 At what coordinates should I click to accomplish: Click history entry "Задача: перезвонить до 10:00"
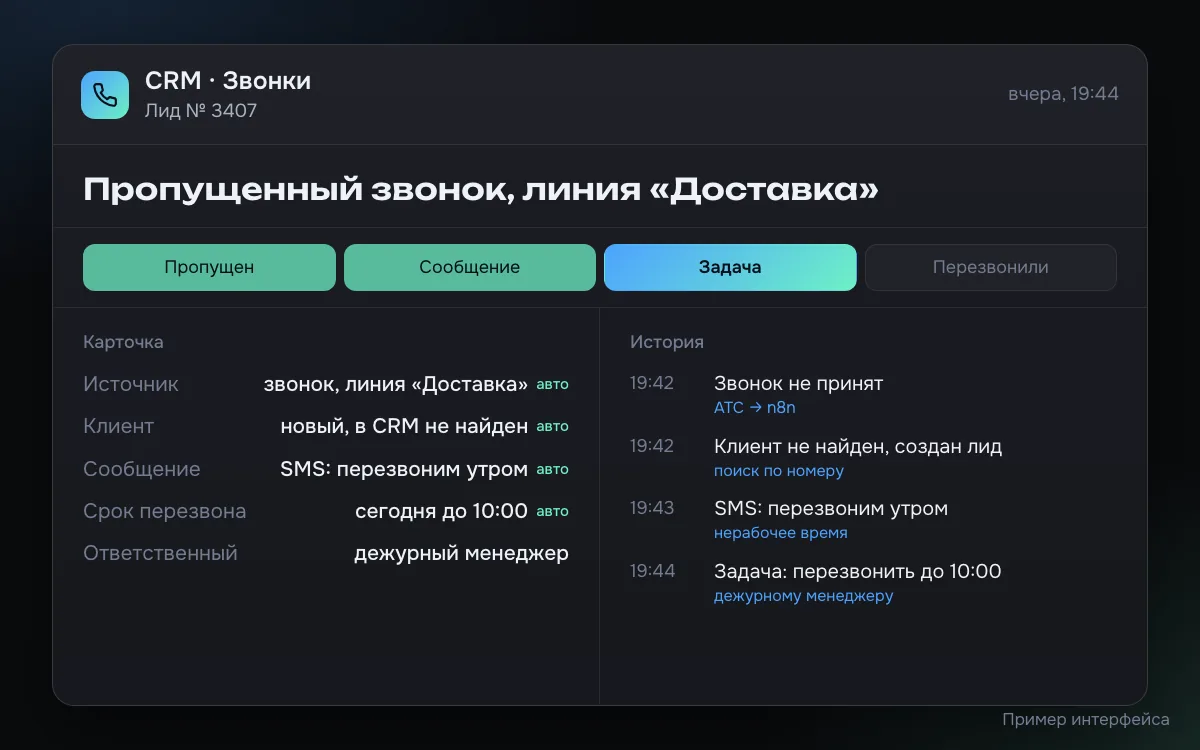coord(858,571)
